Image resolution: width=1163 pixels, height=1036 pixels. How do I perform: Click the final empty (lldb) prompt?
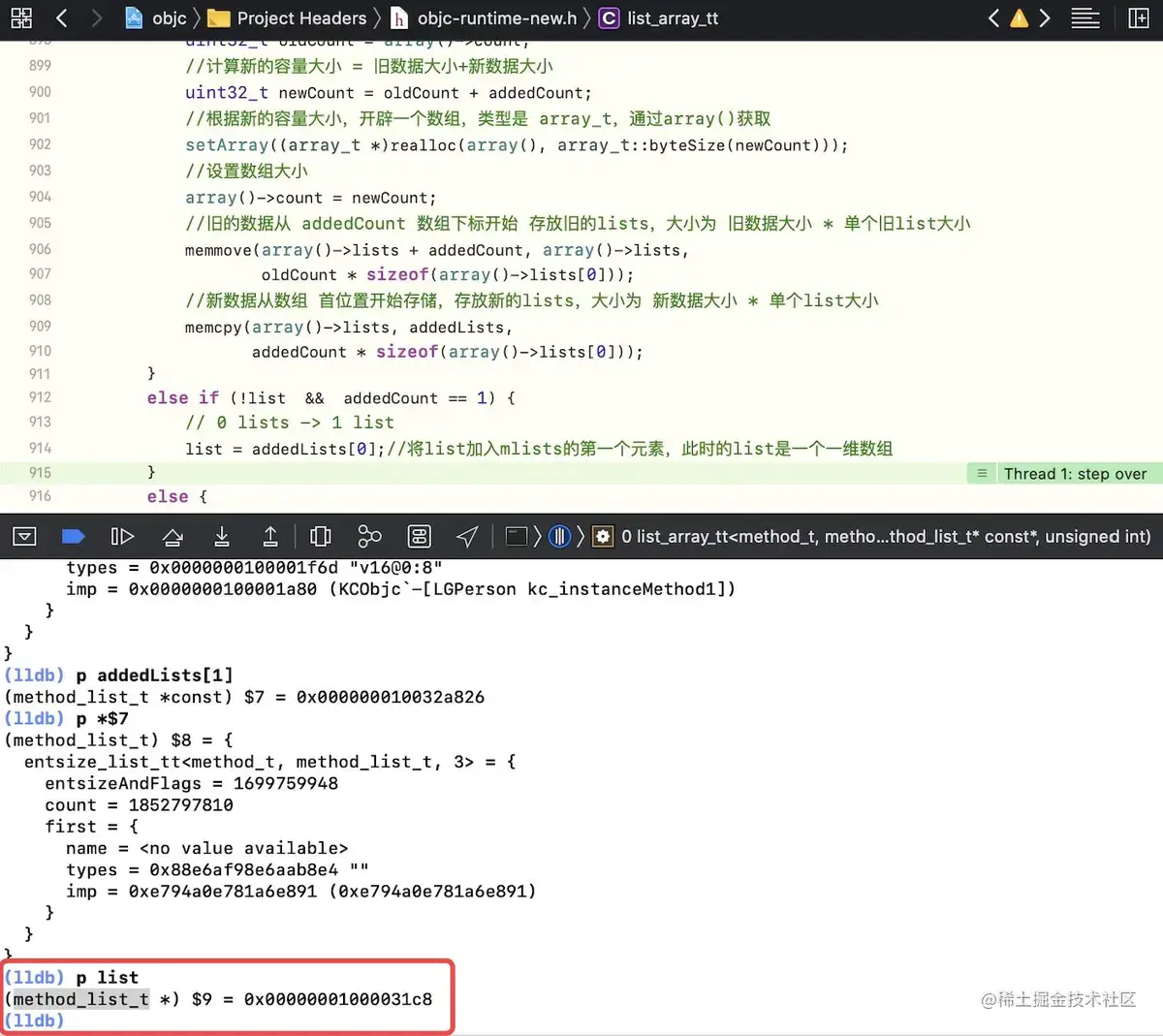point(34,1020)
